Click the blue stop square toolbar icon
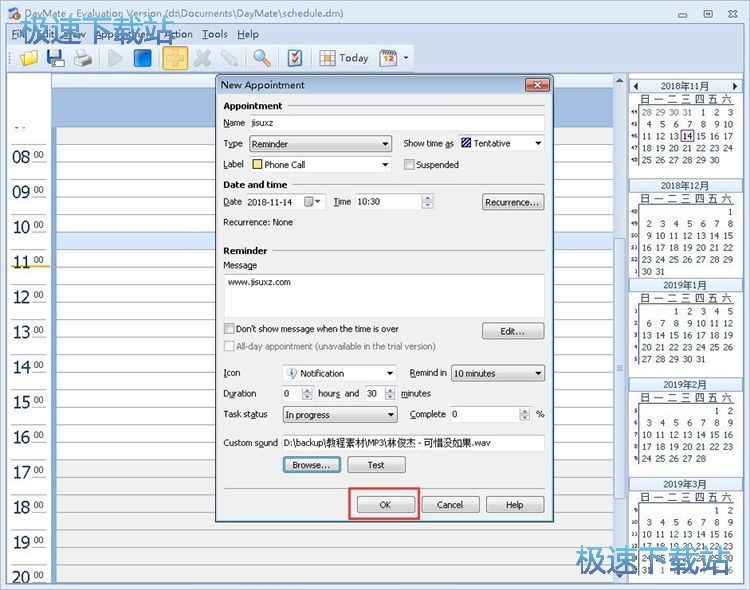This screenshot has height=590, width=750. coord(143,58)
